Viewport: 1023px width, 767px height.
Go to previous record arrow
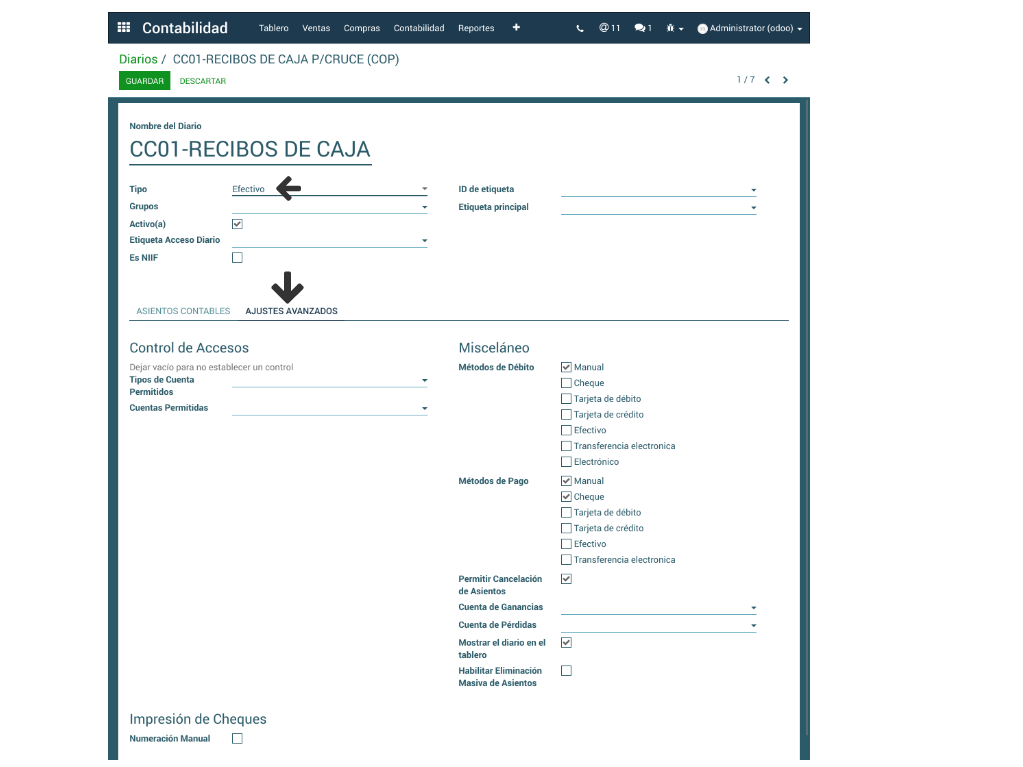click(x=767, y=80)
